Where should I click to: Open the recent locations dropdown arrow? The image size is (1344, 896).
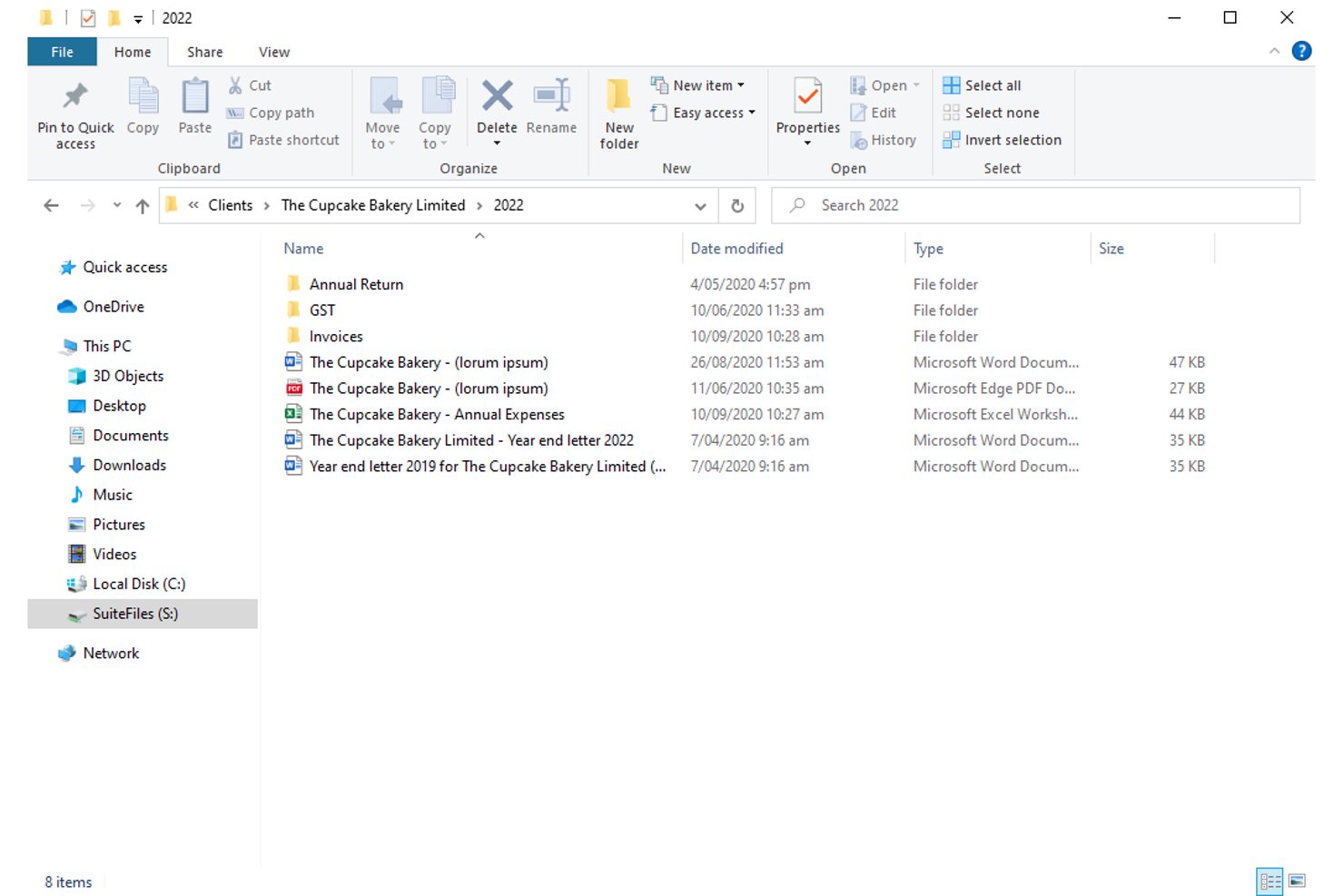[x=117, y=206]
